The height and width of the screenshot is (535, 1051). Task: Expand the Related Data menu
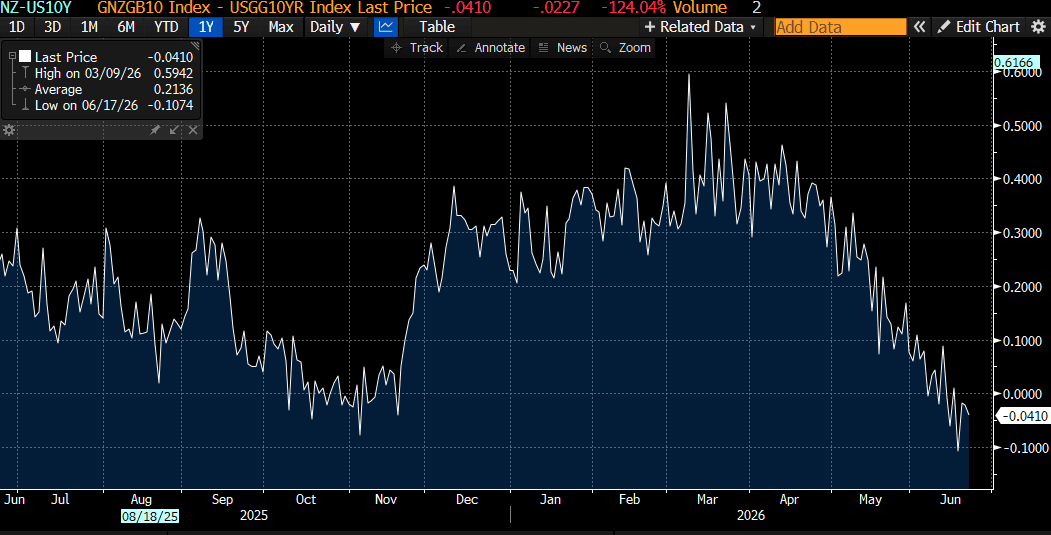[700, 27]
